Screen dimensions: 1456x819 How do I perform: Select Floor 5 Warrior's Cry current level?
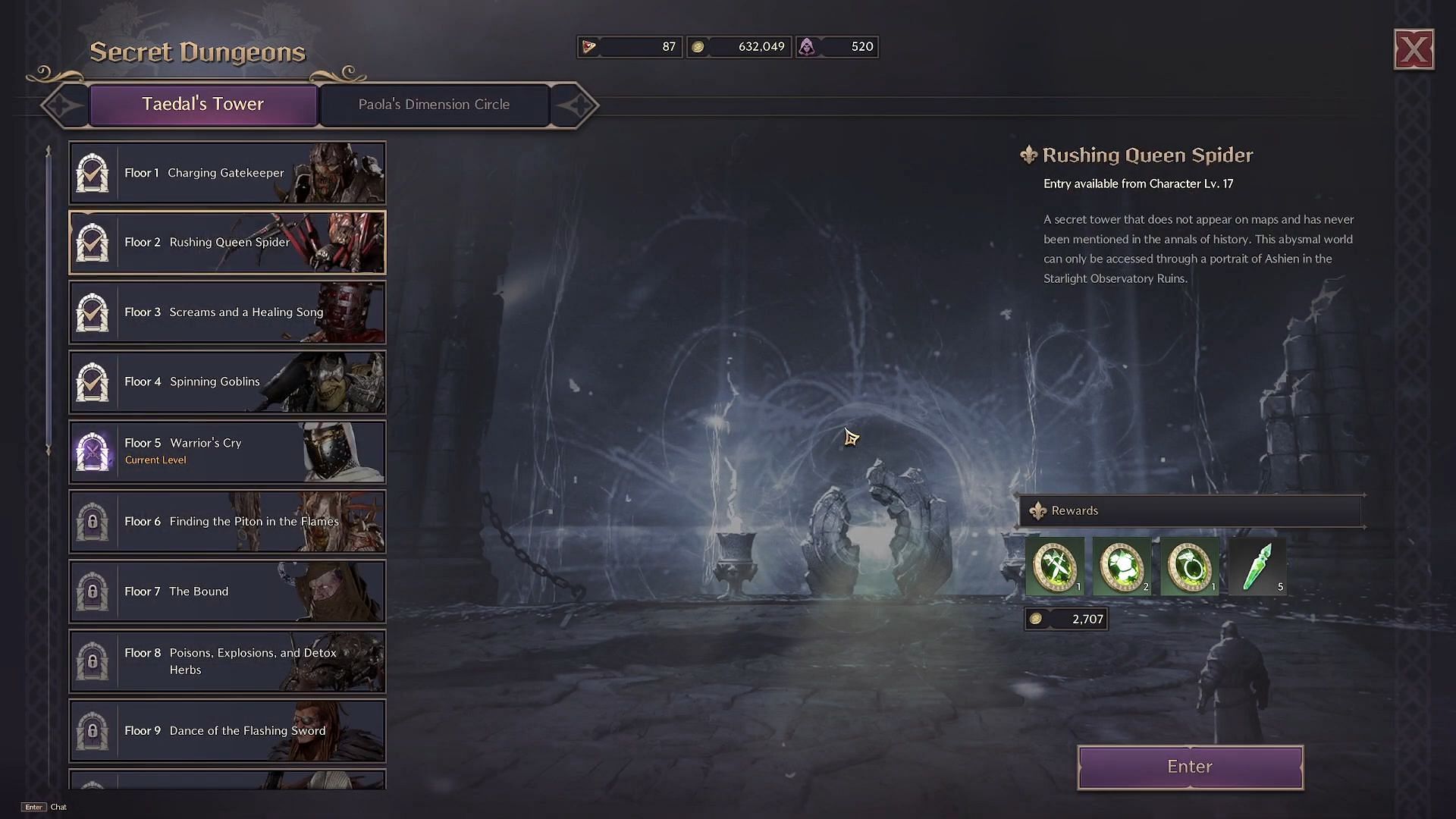click(227, 450)
